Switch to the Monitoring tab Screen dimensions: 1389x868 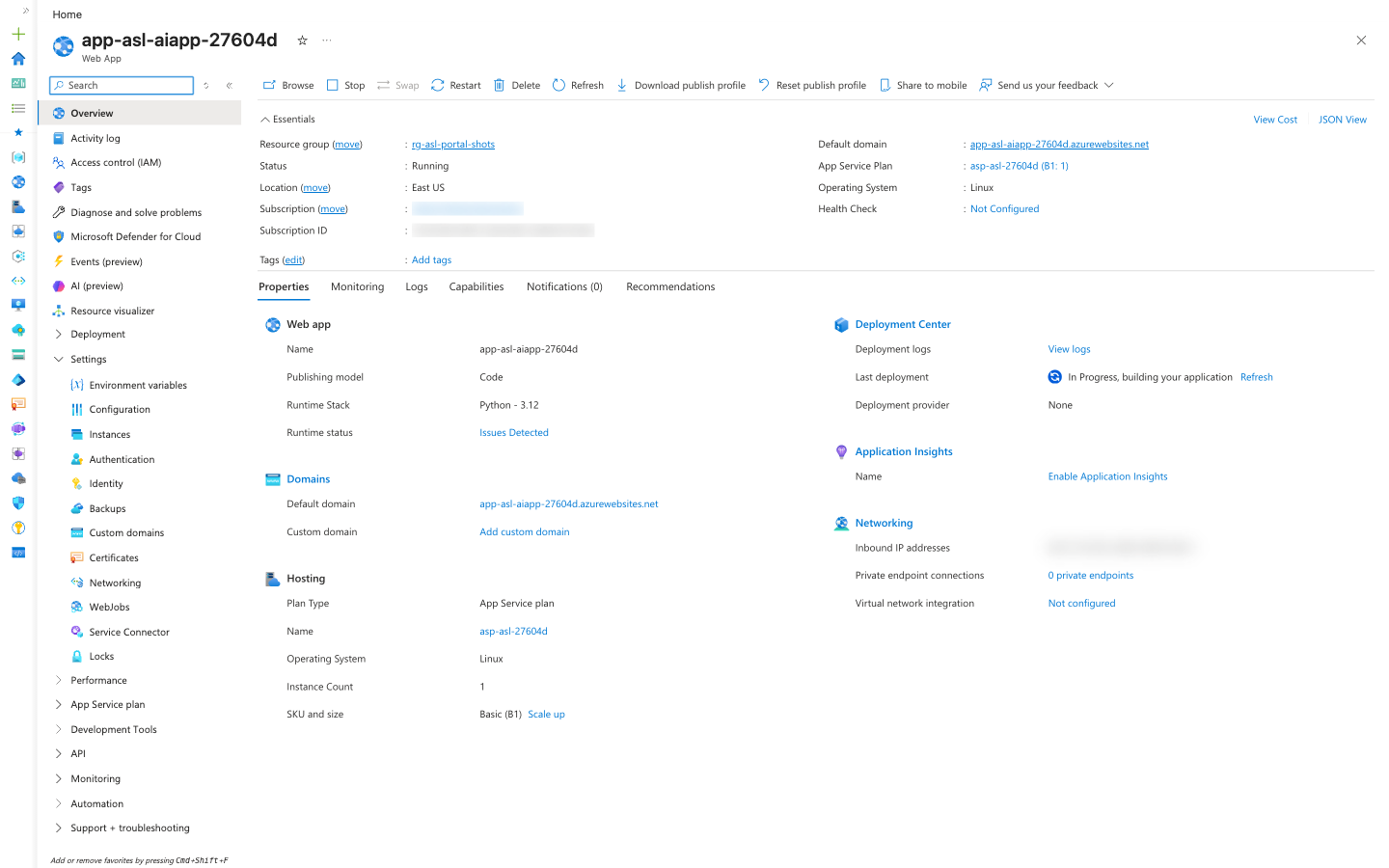click(x=357, y=286)
